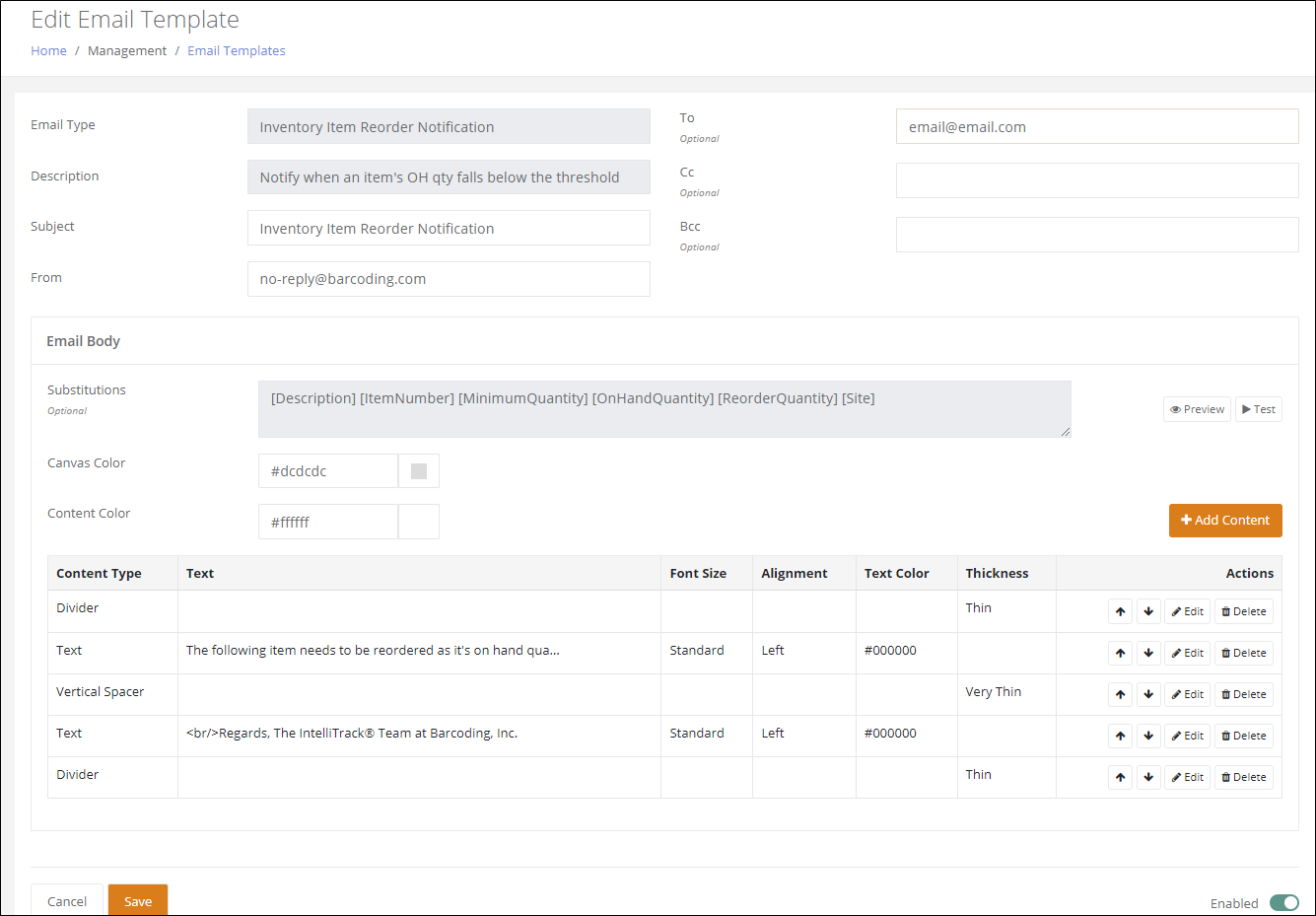Image resolution: width=1316 pixels, height=916 pixels.
Task: Delete the Vertical Spacer row
Action: 1243,694
